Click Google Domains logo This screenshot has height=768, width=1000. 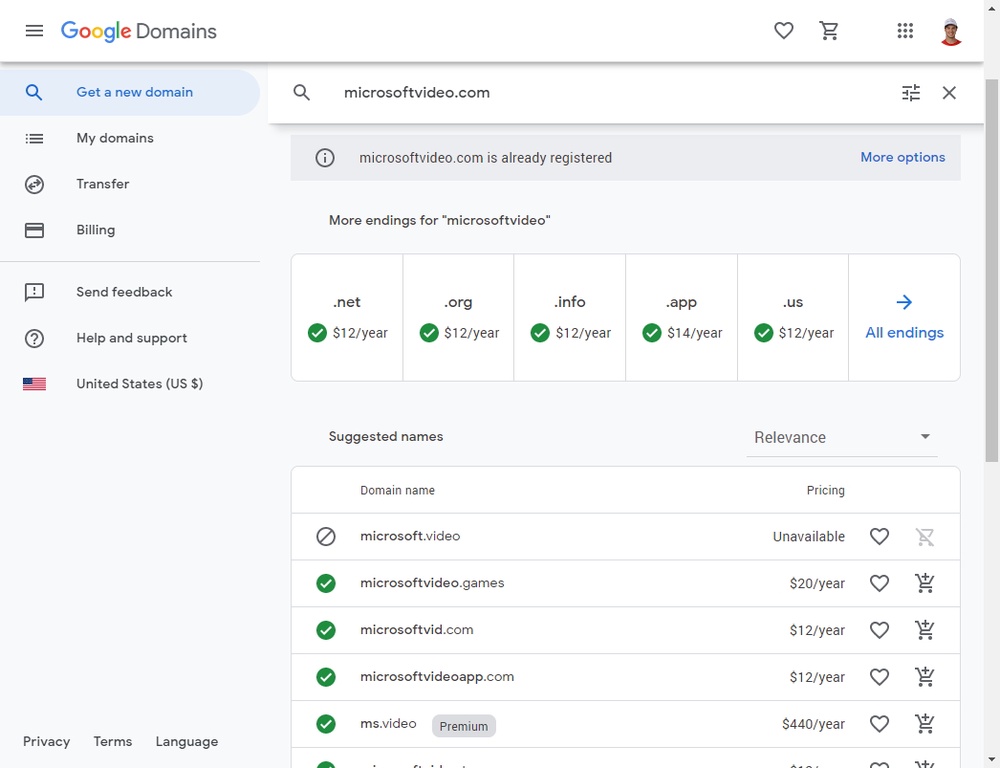(139, 31)
